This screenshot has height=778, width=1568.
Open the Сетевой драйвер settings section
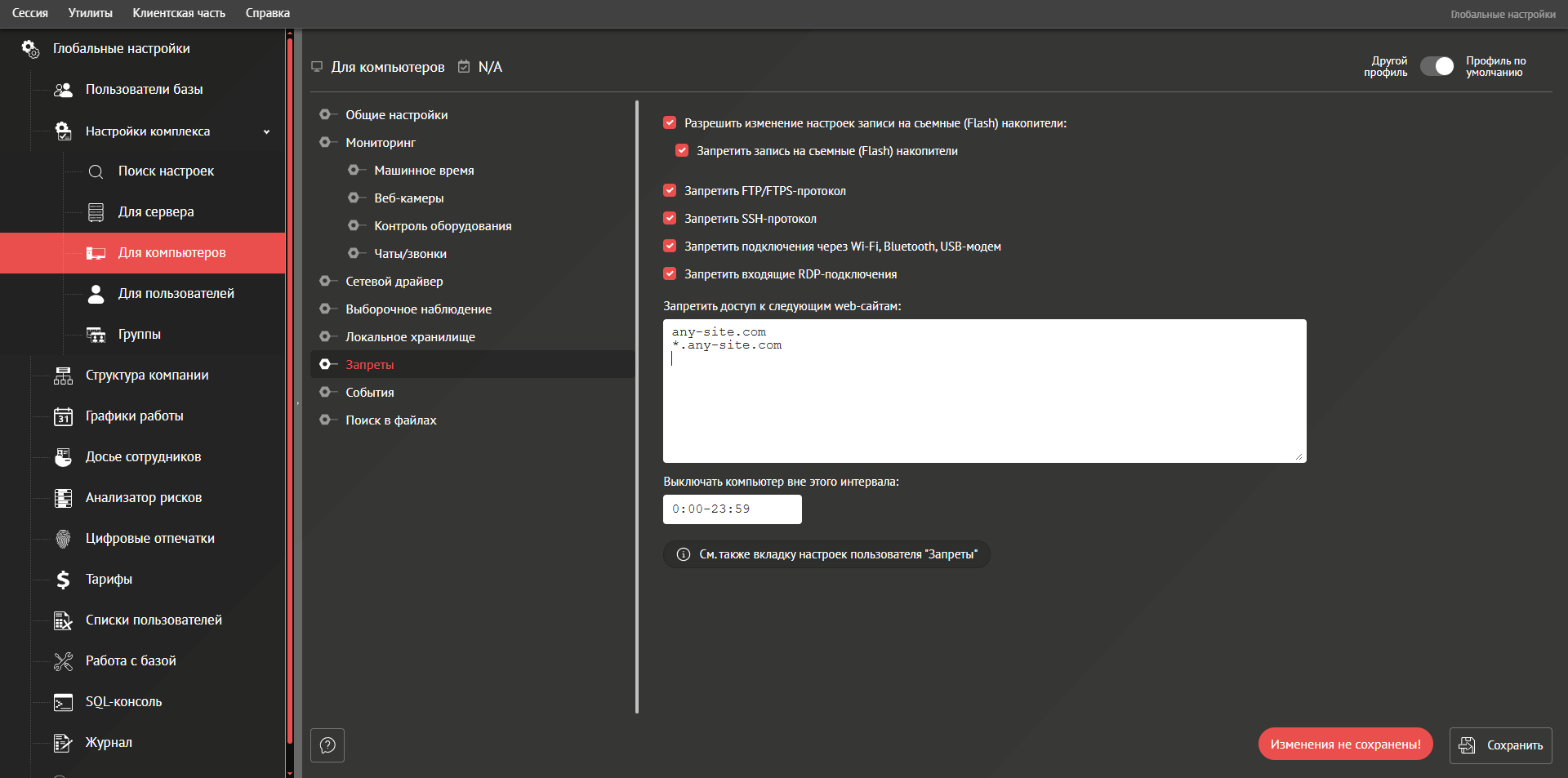[394, 282]
